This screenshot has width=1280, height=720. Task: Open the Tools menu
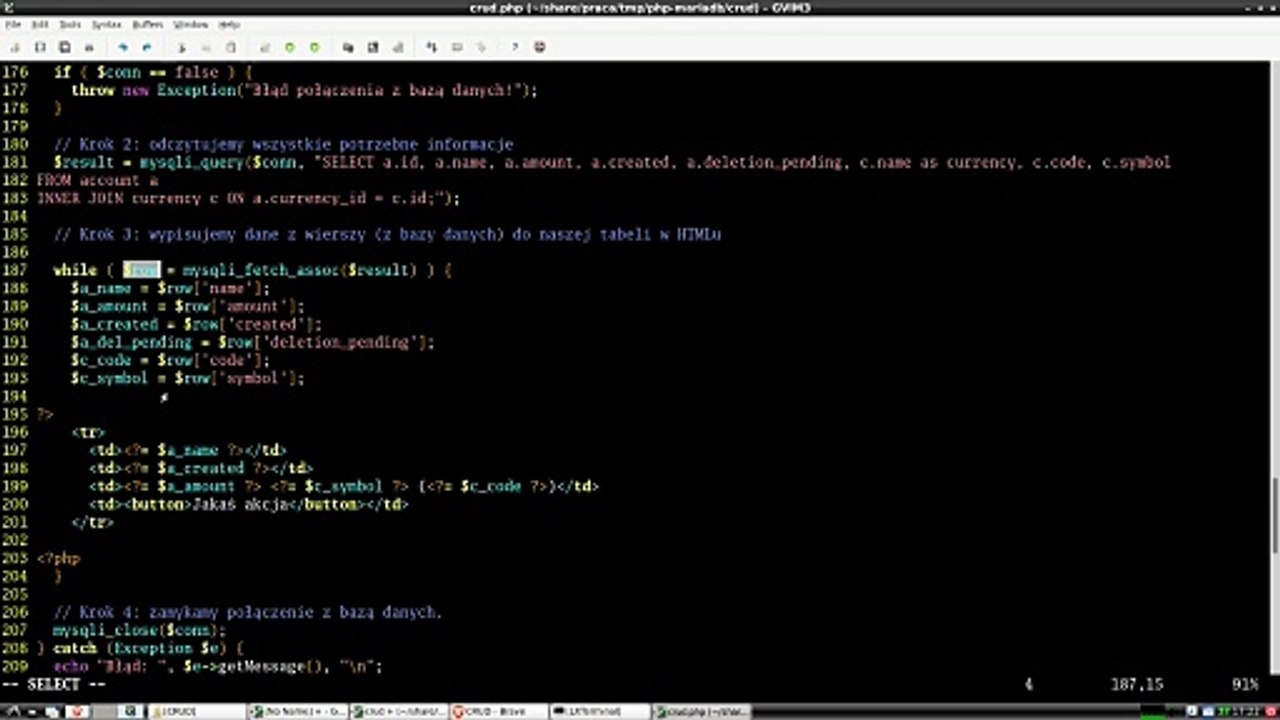click(70, 24)
